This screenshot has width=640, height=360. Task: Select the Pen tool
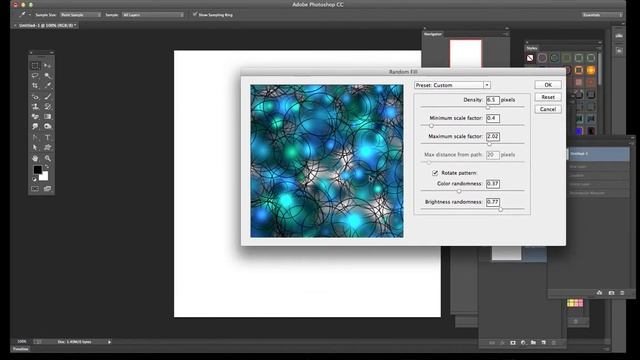pos(35,138)
